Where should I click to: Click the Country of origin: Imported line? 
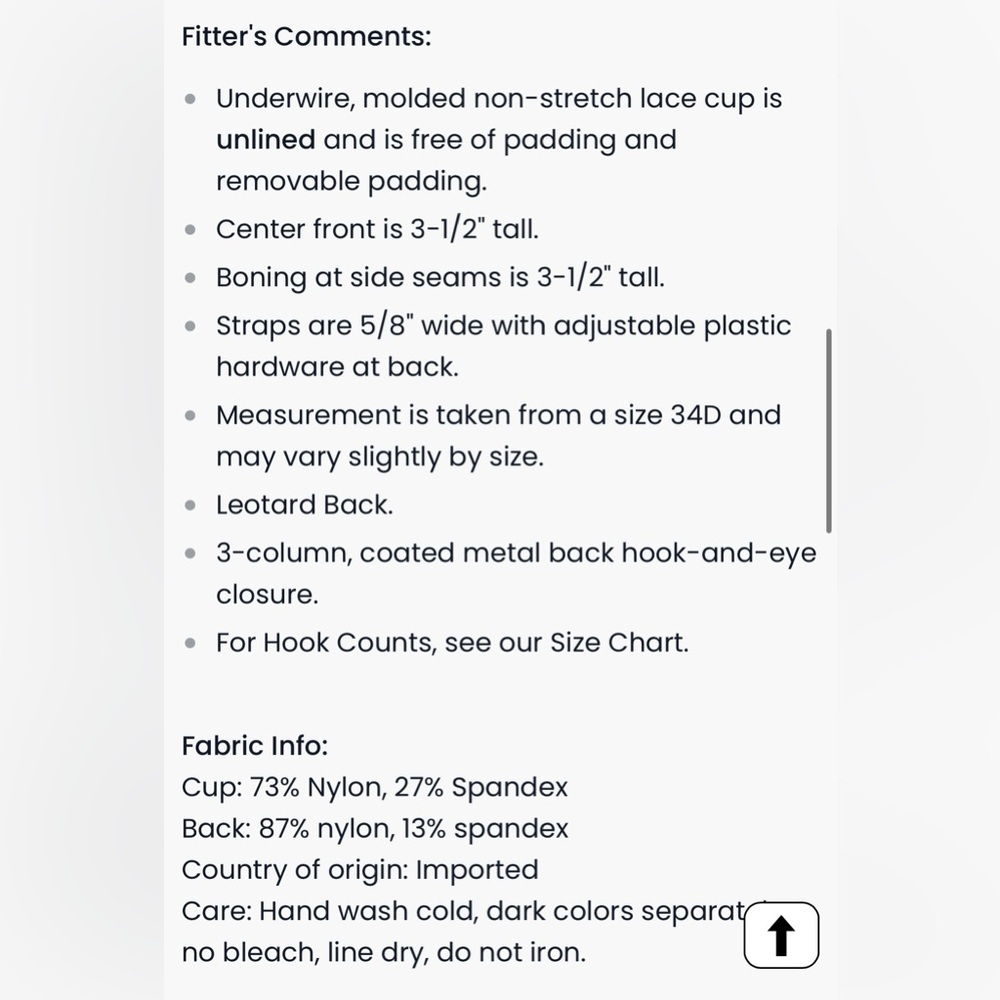[360, 869]
